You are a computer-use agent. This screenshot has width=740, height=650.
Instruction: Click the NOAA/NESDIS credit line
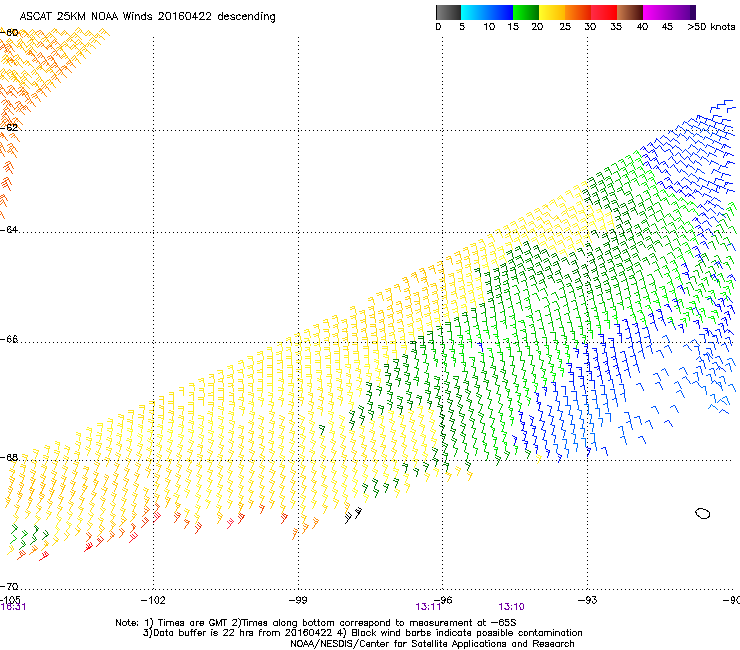(432, 644)
